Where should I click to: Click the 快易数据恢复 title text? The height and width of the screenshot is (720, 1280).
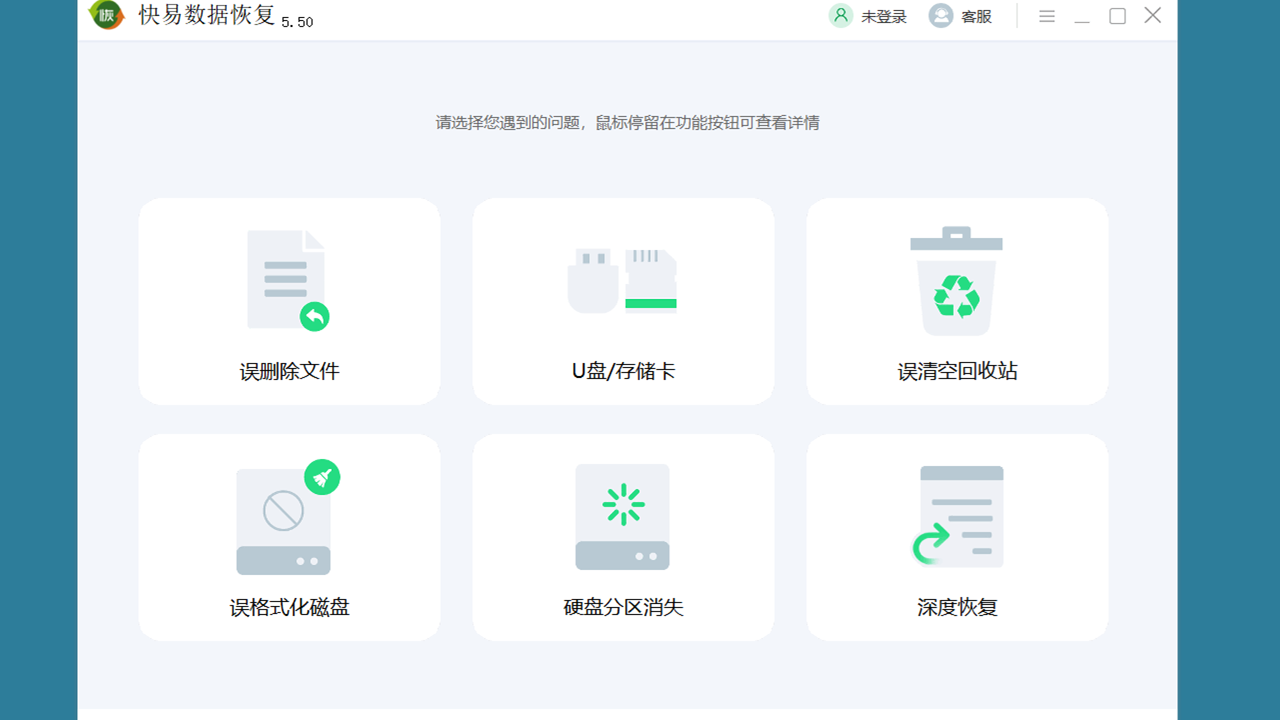pyautogui.click(x=206, y=15)
